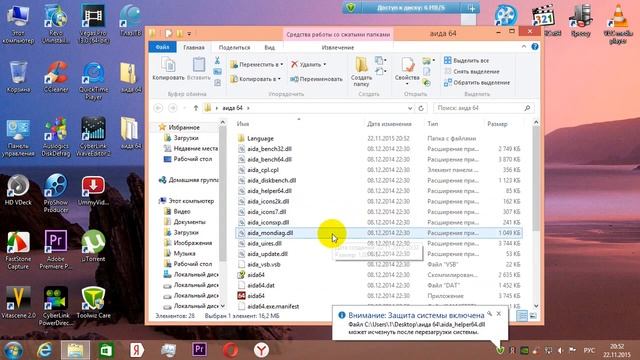Select file aida64.exe.manifest
The image size is (640, 360).
coord(273,306)
